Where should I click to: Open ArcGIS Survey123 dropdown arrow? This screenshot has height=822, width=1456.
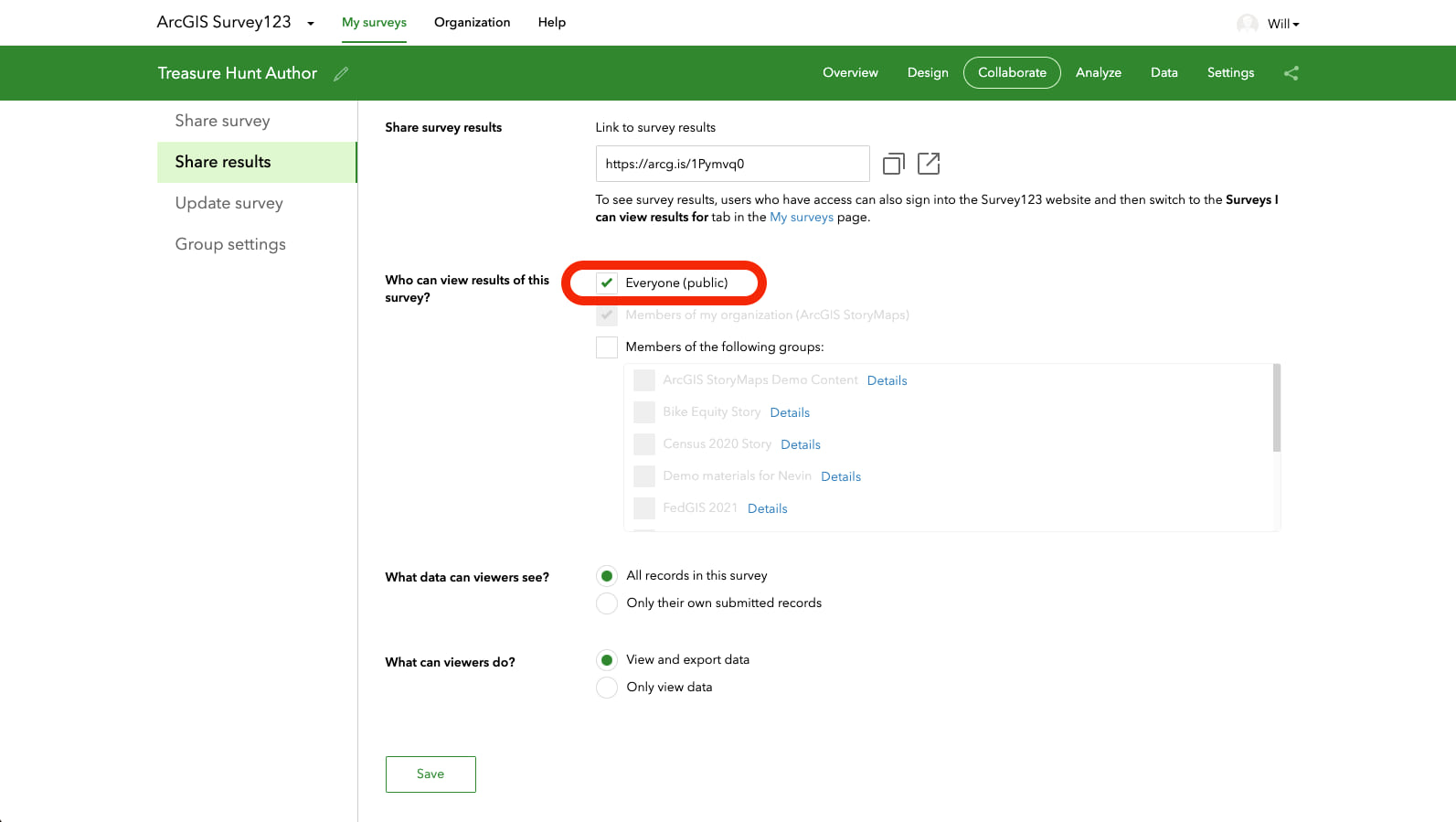[311, 24]
